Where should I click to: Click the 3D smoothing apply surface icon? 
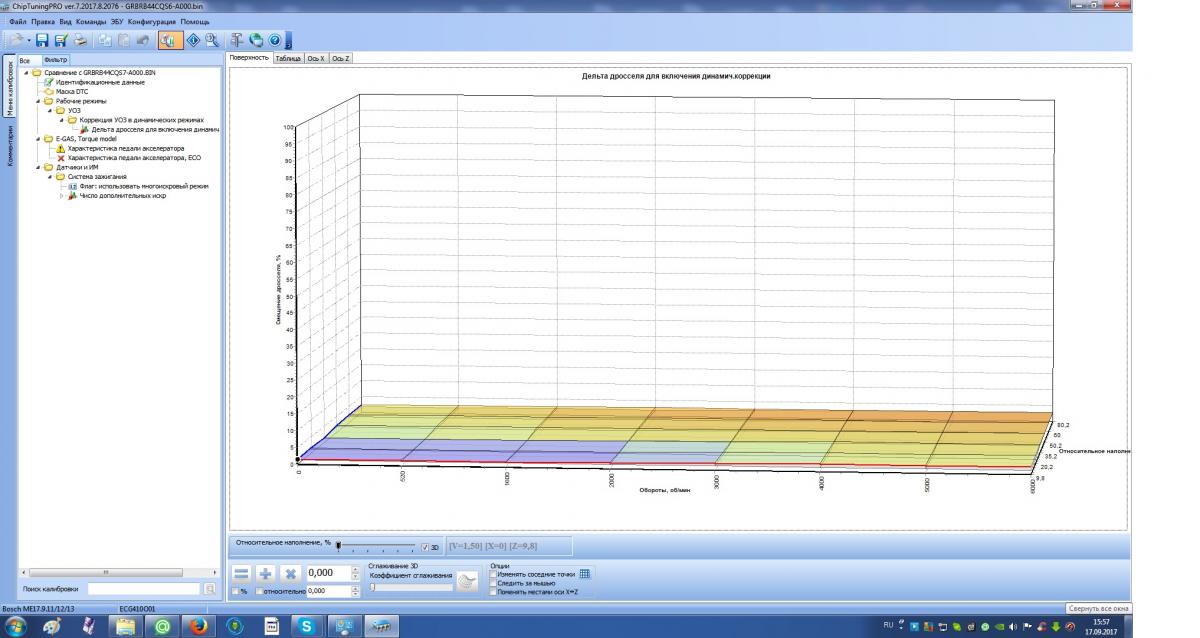(466, 582)
